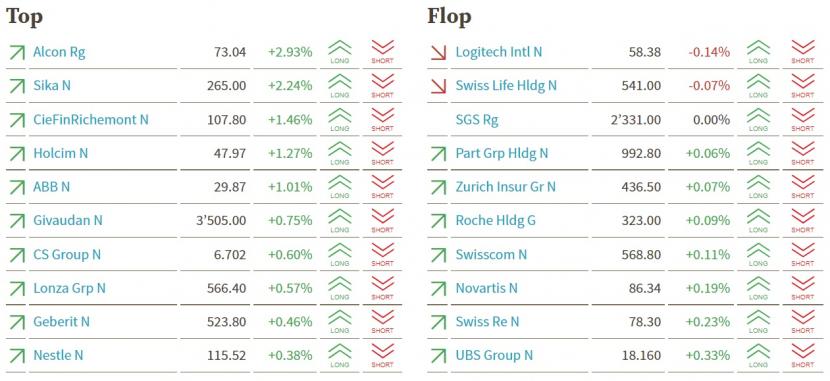
Task: Open the Zurich Insur Gr N link
Action: click(506, 187)
